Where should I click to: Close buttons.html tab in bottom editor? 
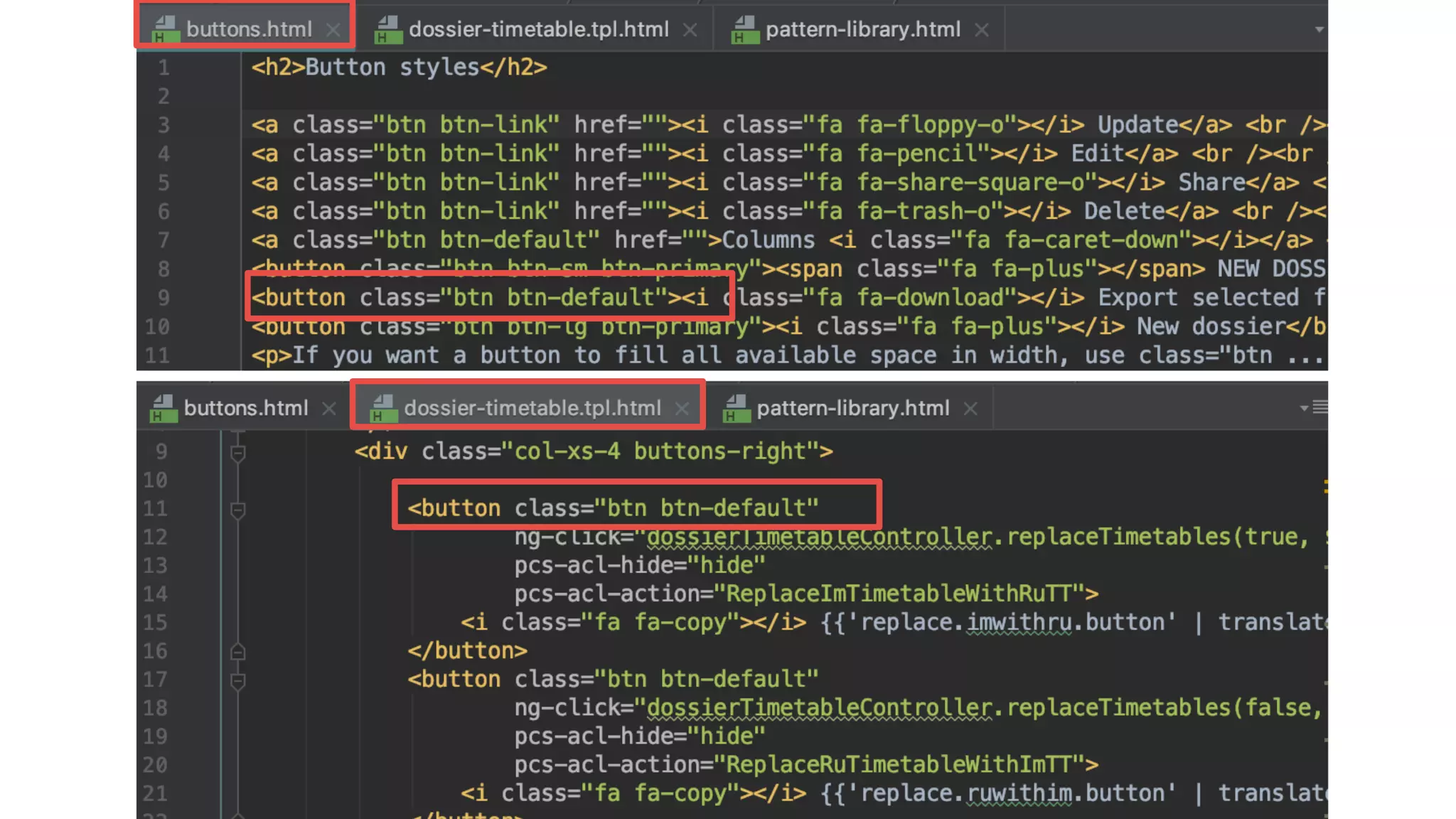[328, 409]
